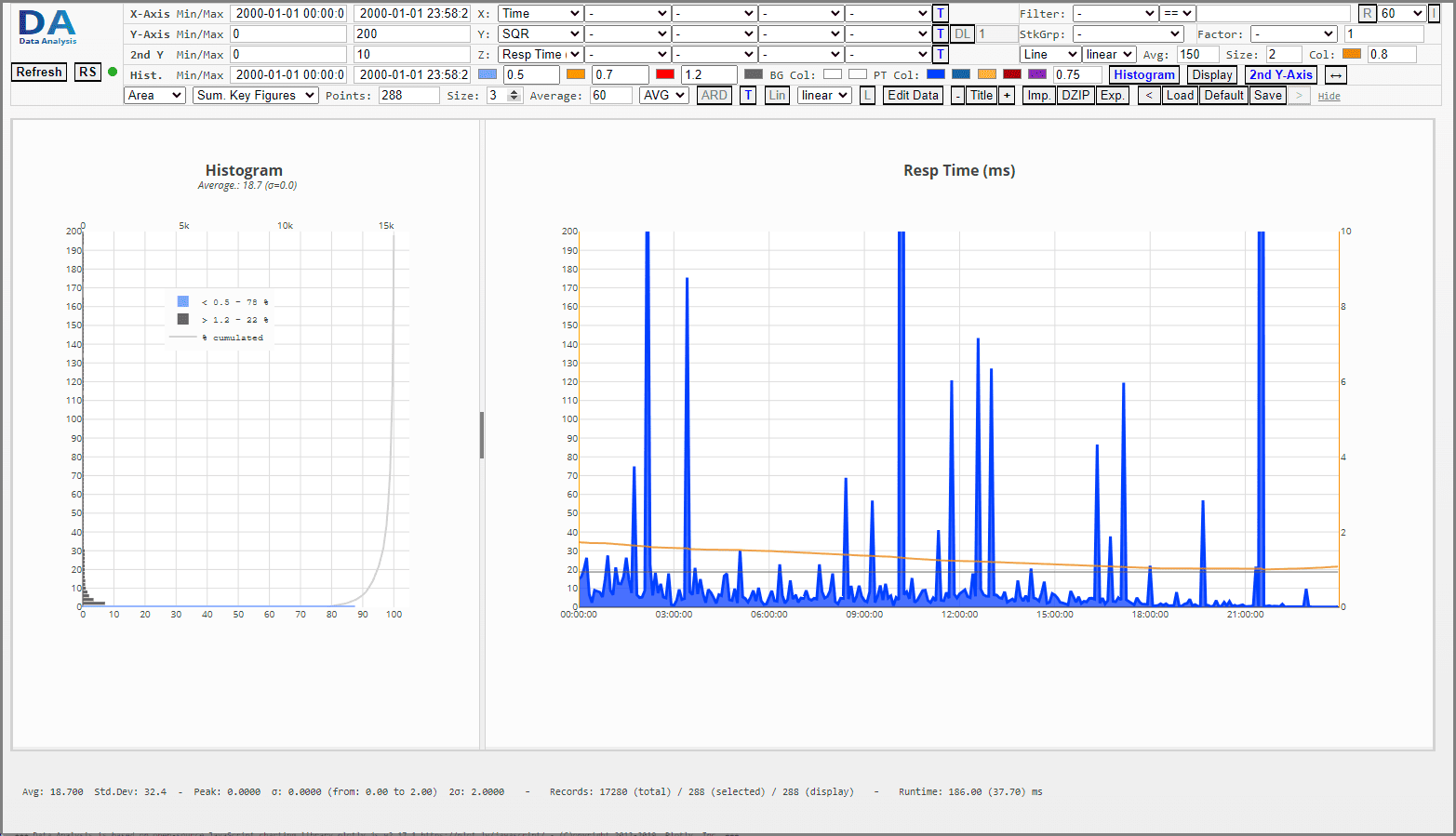Click the R refresh interval icon top right

[1368, 13]
